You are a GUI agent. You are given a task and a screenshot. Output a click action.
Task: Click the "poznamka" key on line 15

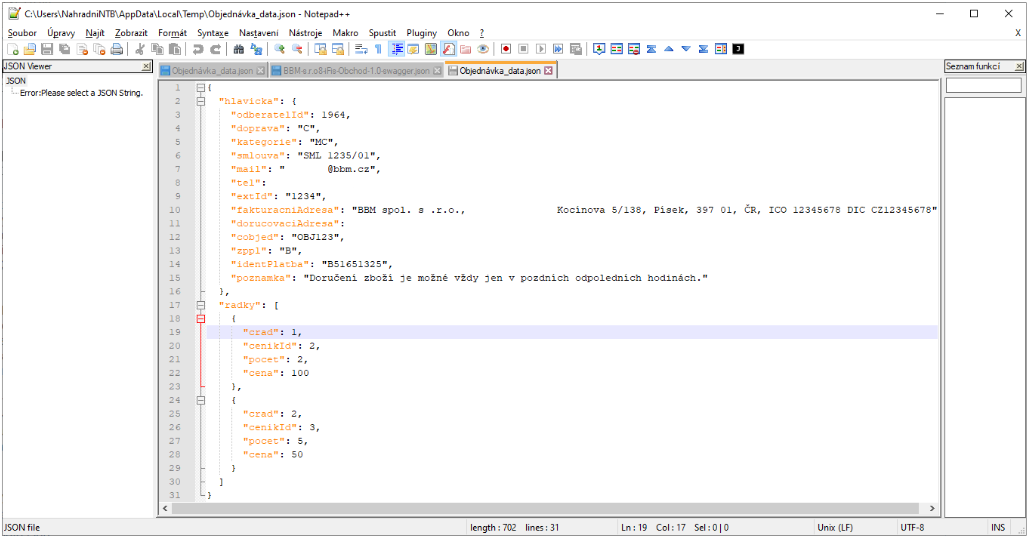[261, 278]
